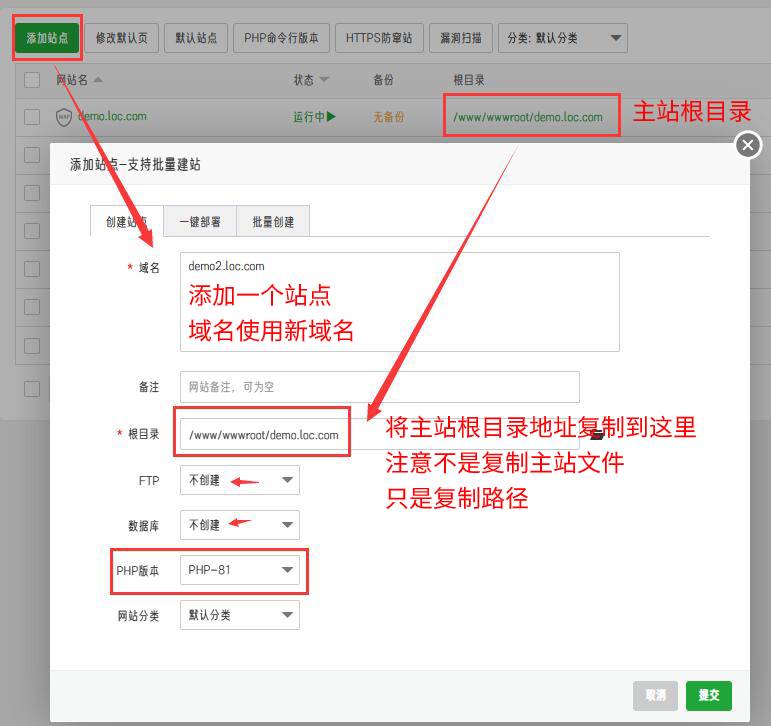This screenshot has height=726, width=771.
Task: Submit the form with the 提交 button
Action: [709, 696]
